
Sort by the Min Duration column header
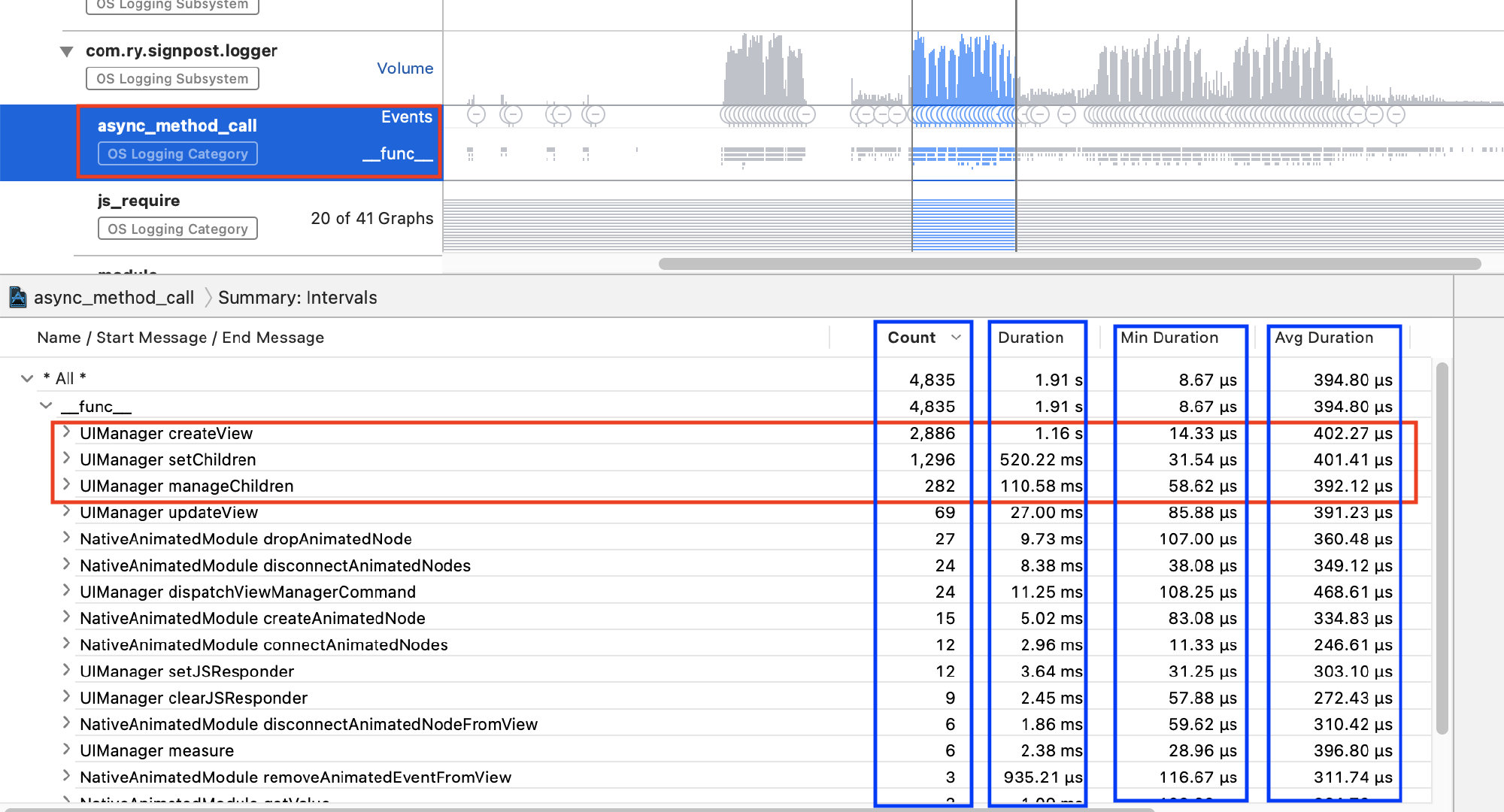(x=1169, y=338)
